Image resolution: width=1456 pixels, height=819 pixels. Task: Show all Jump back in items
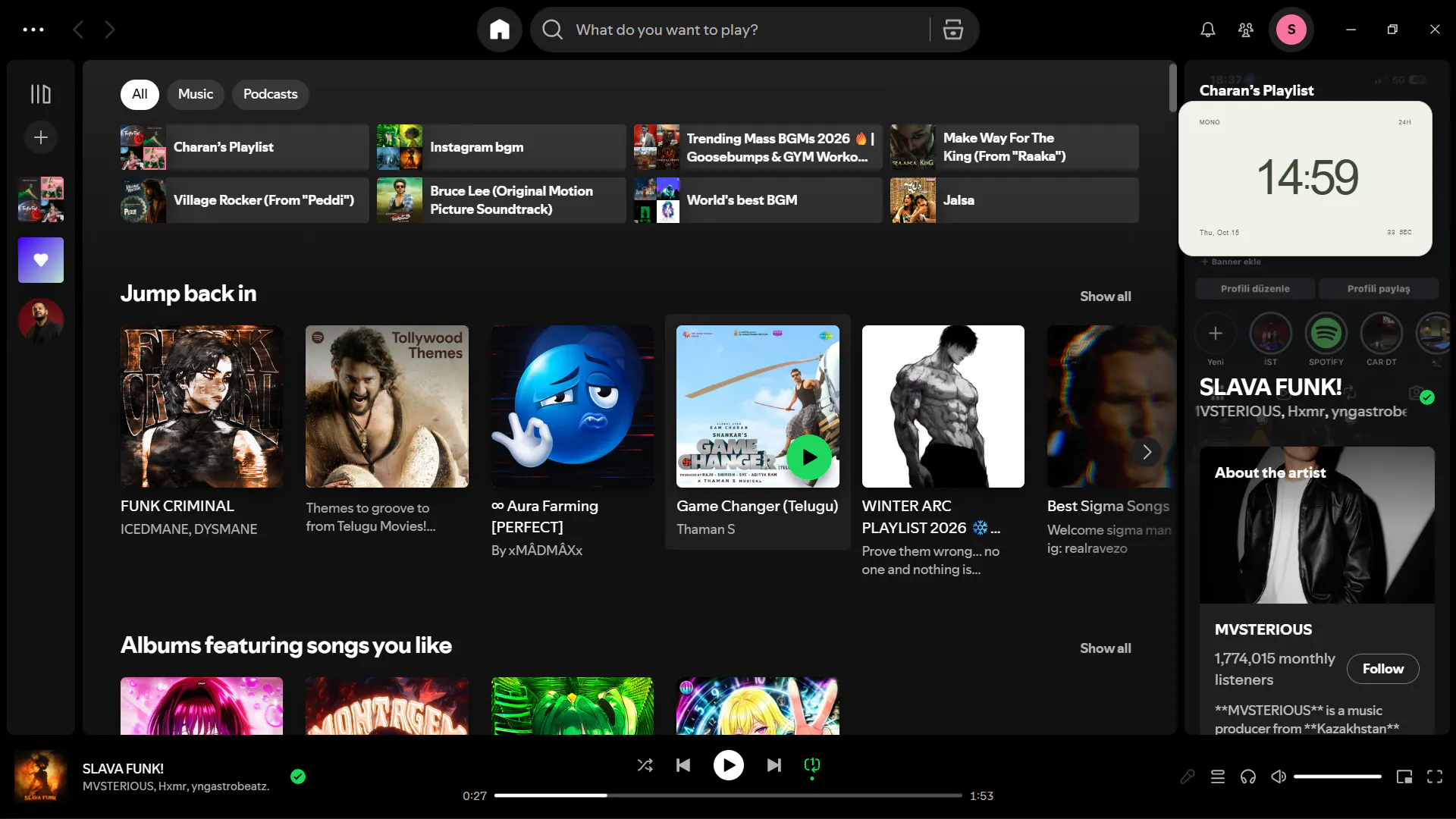pyautogui.click(x=1105, y=297)
